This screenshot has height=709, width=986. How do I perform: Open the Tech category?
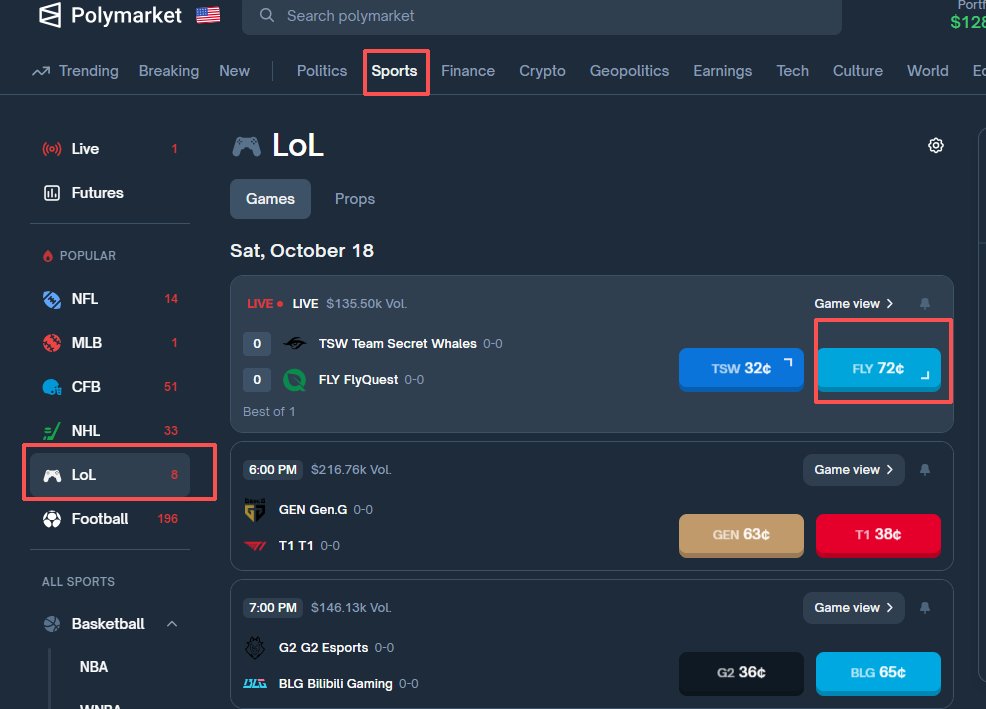tap(792, 71)
